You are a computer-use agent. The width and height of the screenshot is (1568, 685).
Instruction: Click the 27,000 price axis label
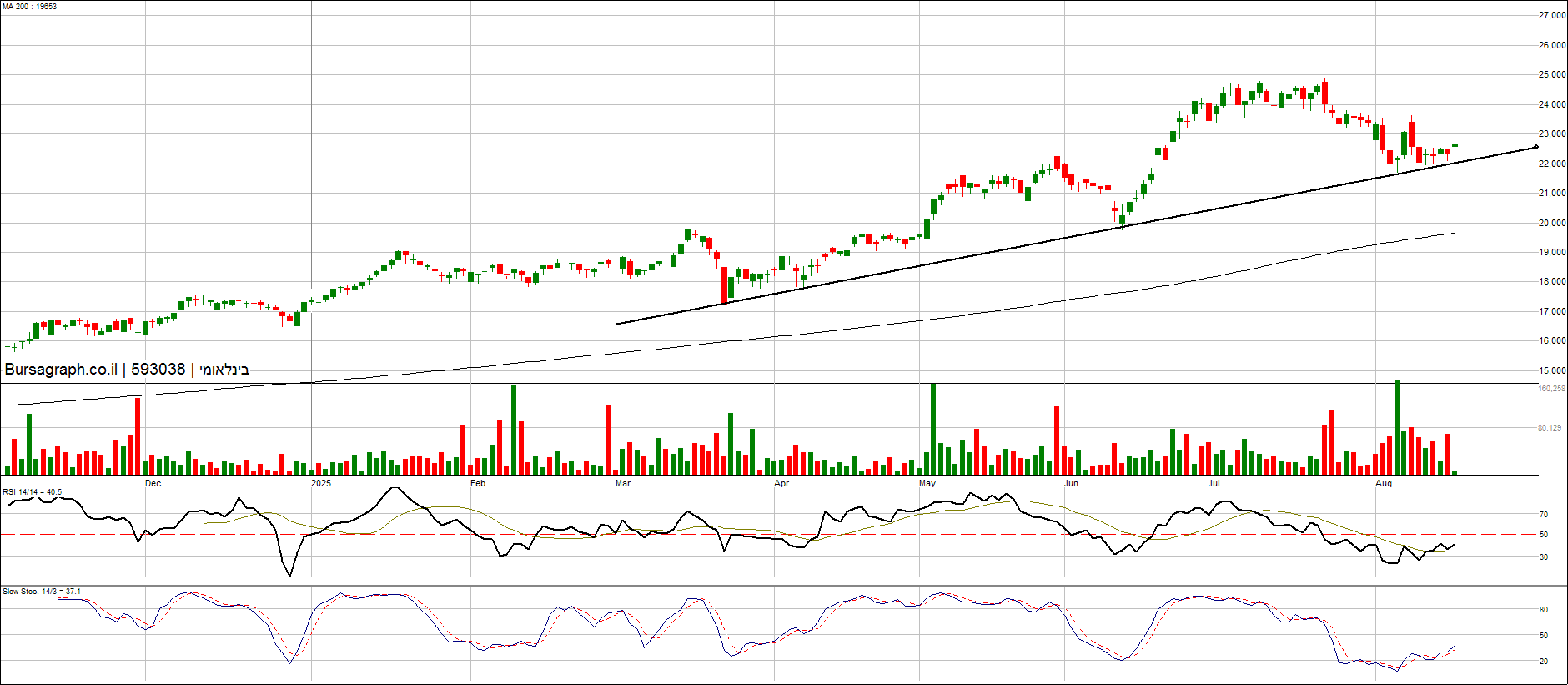point(1552,16)
